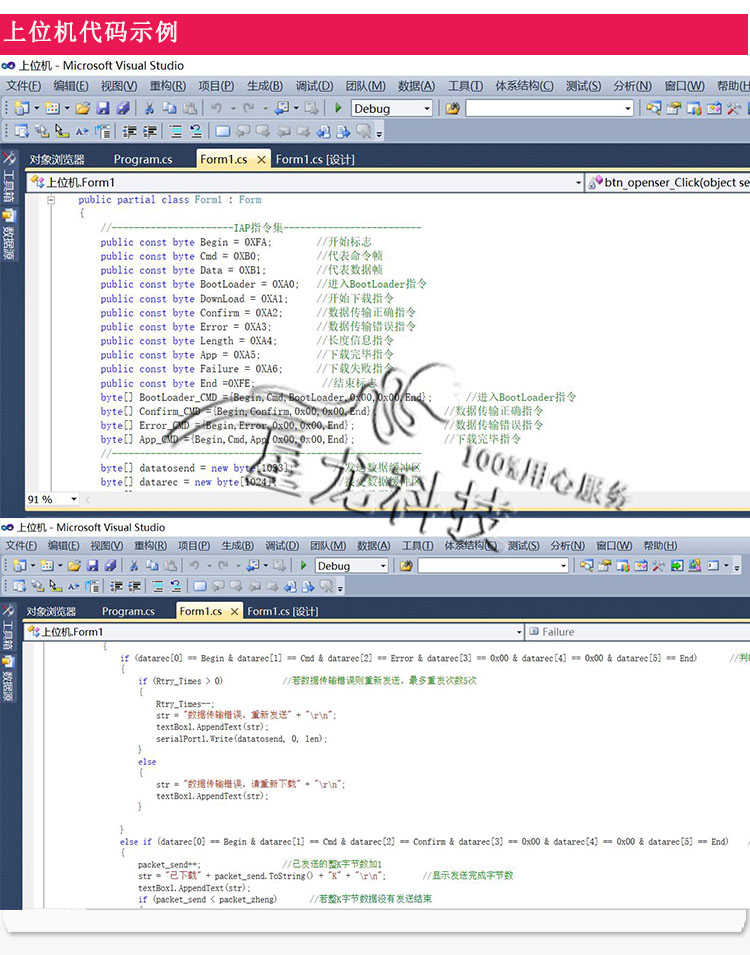Collapse the class Form1 code region

pyautogui.click(x=51, y=200)
